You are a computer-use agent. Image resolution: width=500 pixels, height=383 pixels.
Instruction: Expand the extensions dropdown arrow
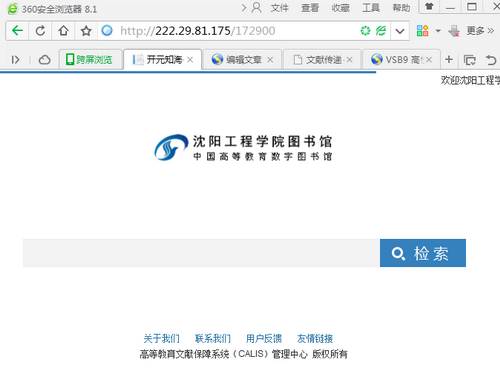click(438, 31)
